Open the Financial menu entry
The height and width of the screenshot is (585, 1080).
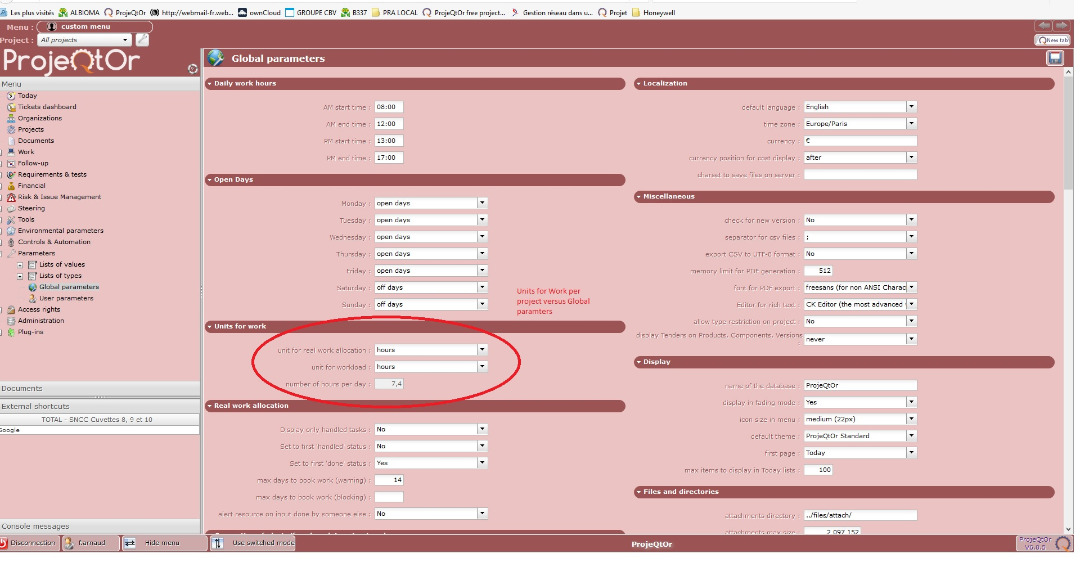(x=31, y=186)
